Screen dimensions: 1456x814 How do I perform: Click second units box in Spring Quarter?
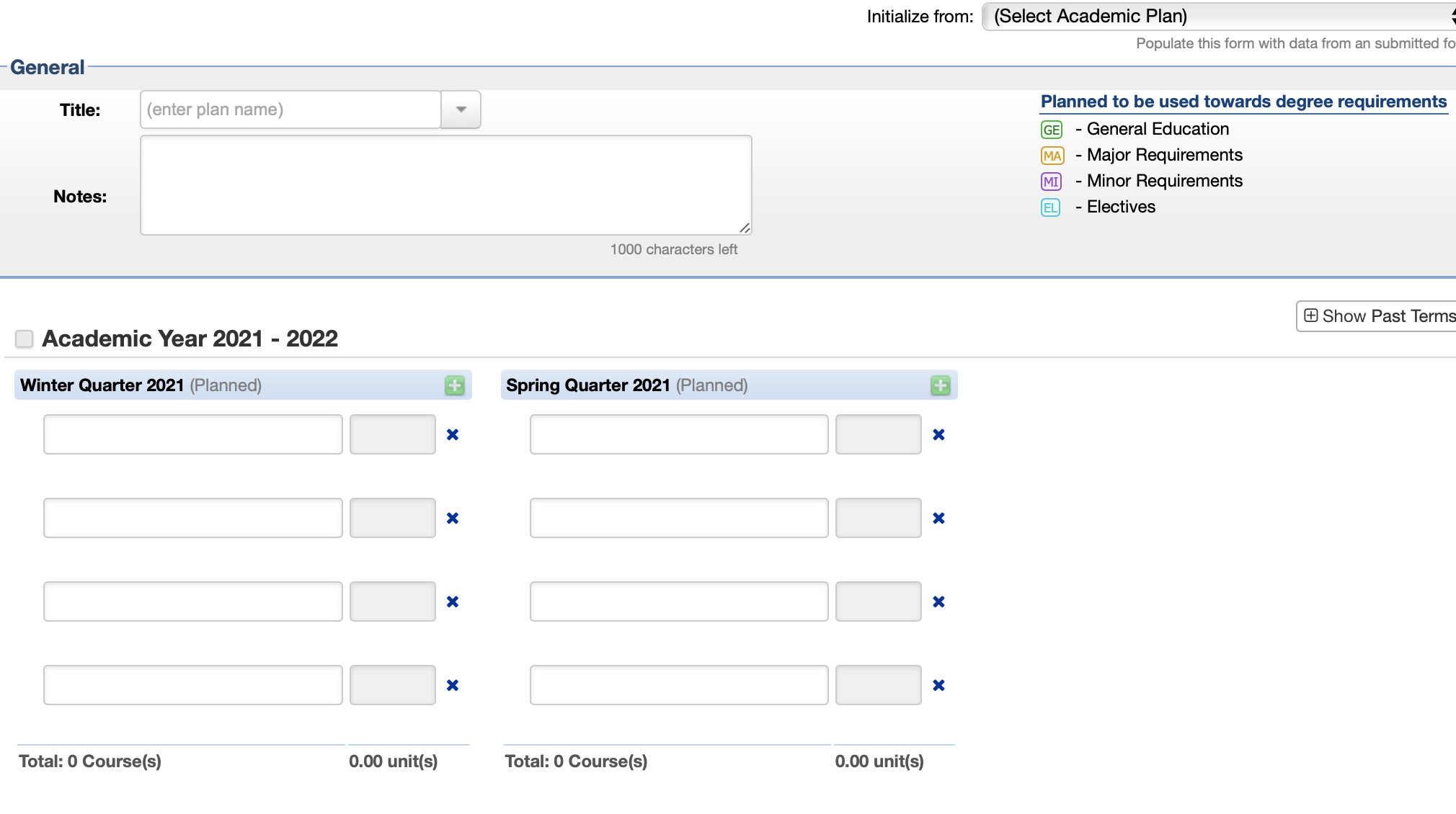[878, 518]
